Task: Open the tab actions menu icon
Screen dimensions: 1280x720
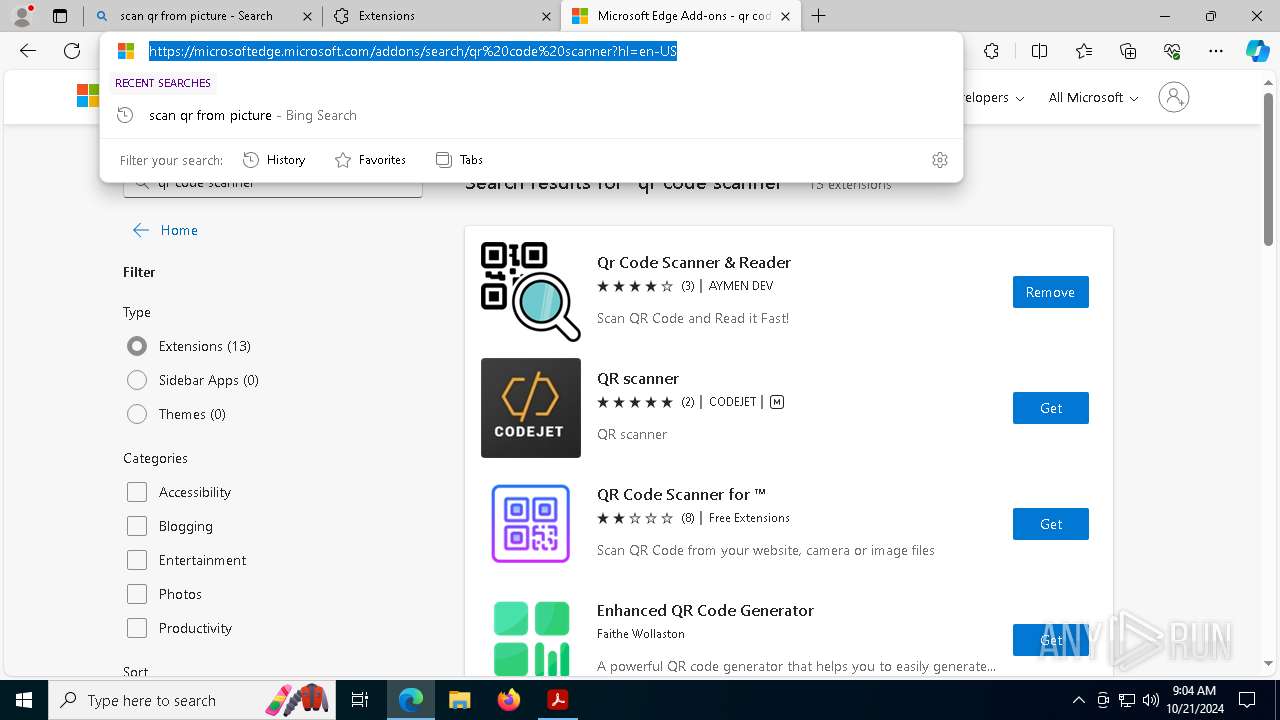Action: [x=60, y=16]
